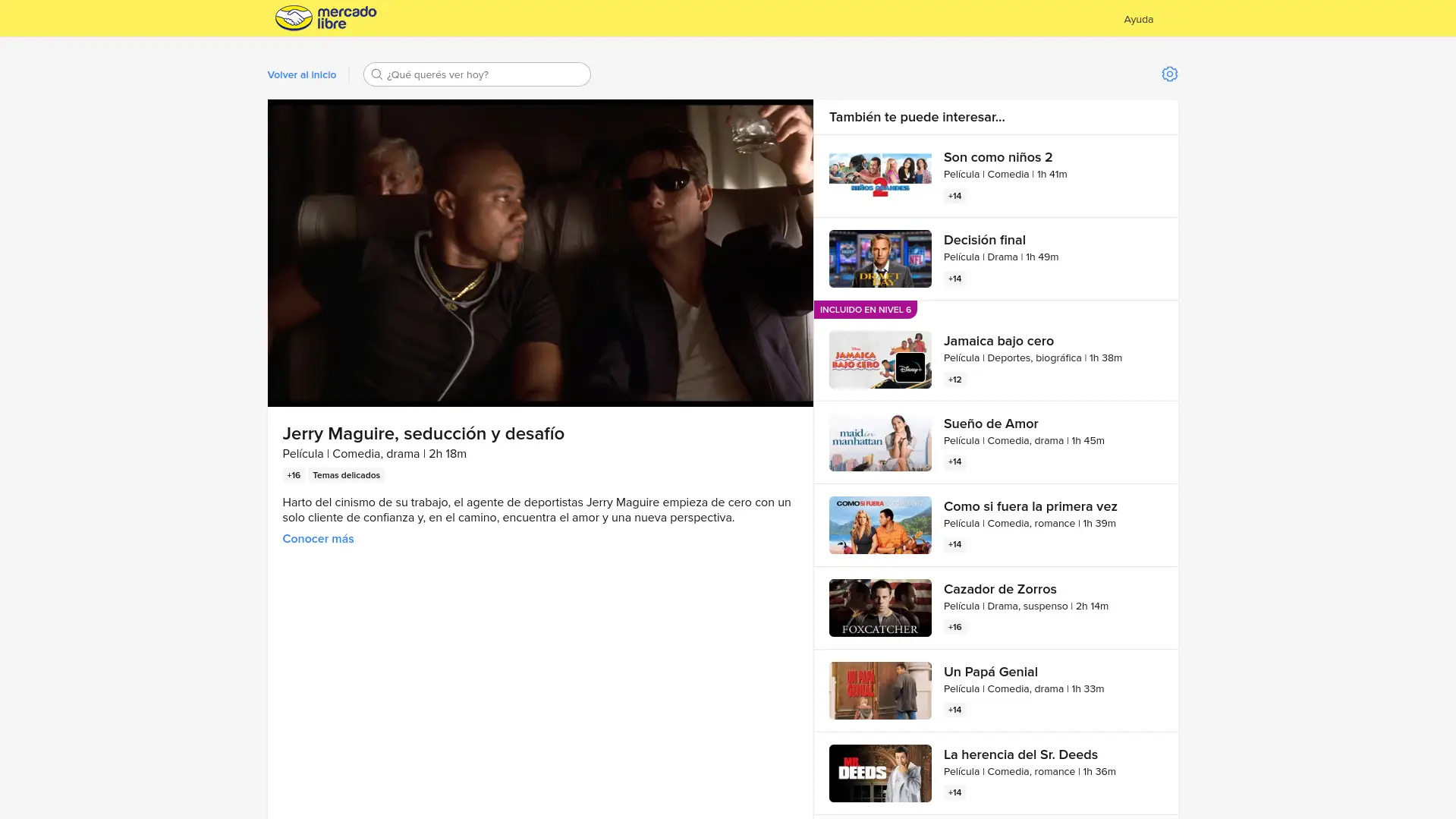Click the +16 rating badge under Jerry Maguire
Image resolution: width=1456 pixels, height=819 pixels.
coord(294,475)
